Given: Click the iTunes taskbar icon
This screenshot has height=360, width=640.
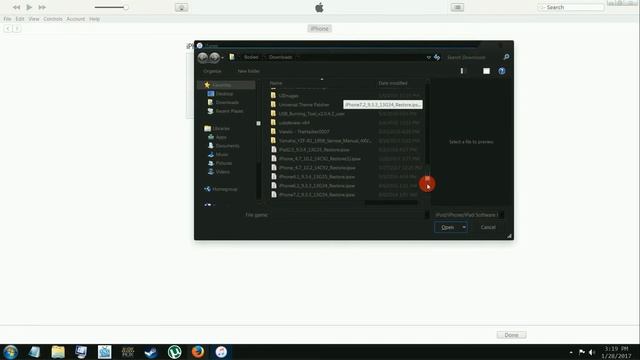Looking at the screenshot, I should point(221,352).
